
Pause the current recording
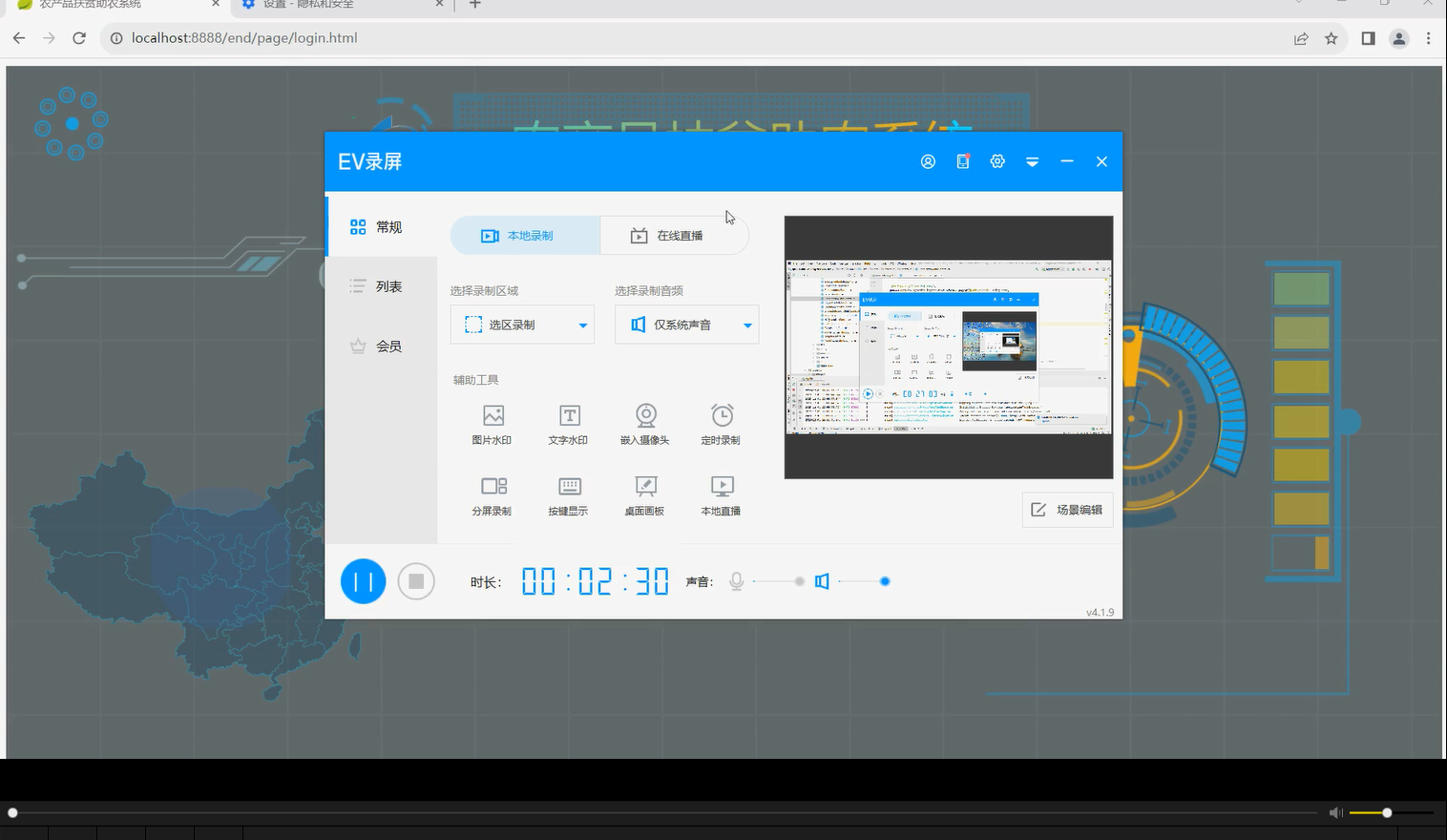(364, 581)
